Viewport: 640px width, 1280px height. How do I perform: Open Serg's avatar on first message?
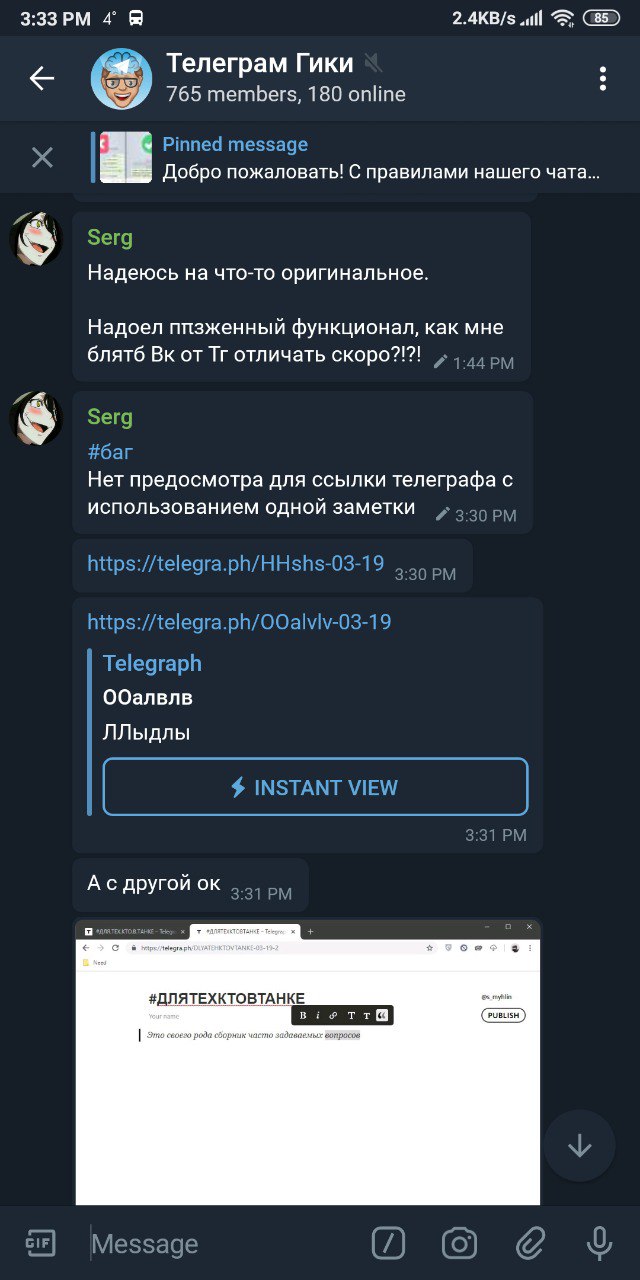[36, 238]
